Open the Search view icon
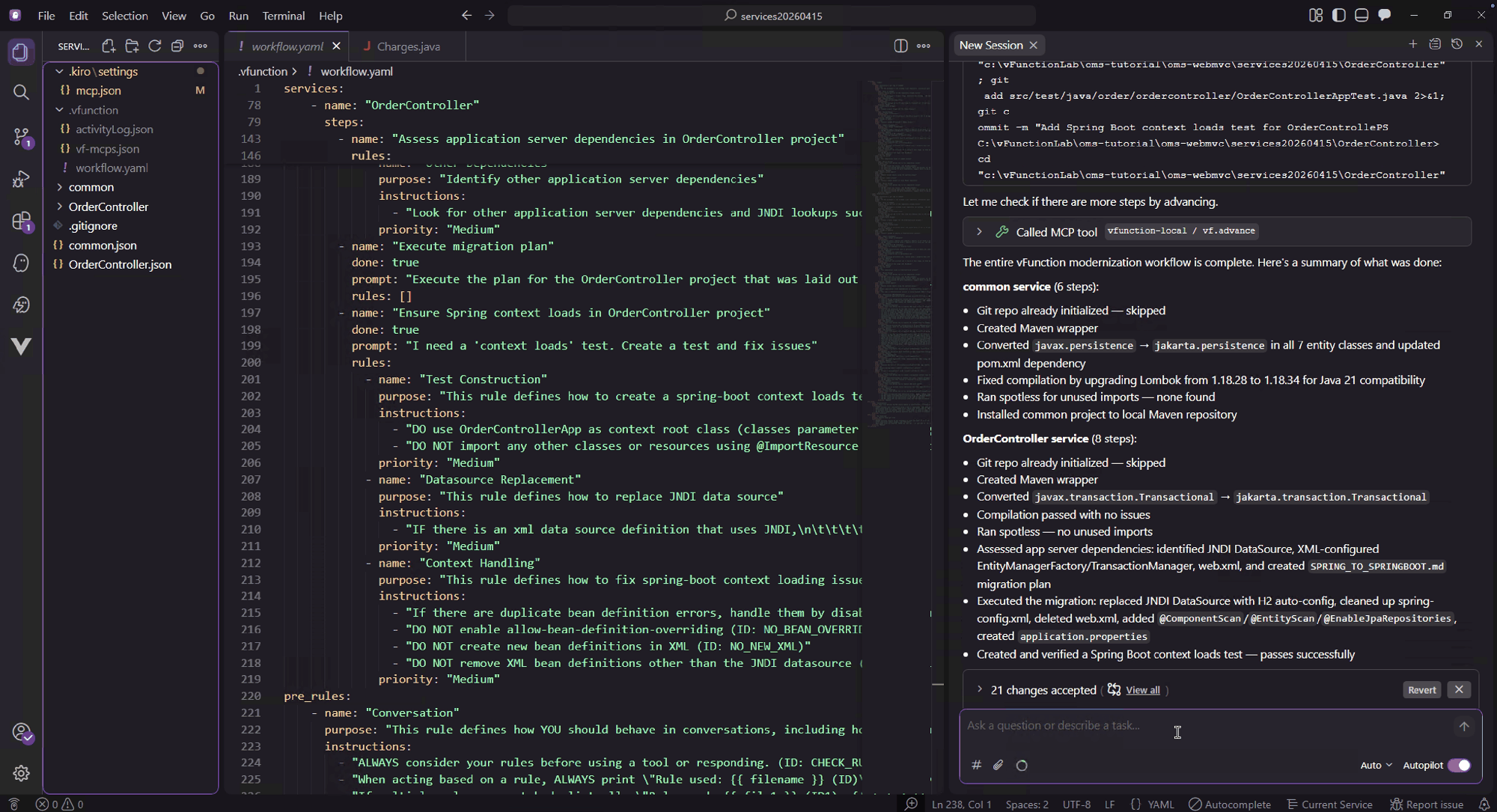1497x812 pixels. (x=21, y=92)
